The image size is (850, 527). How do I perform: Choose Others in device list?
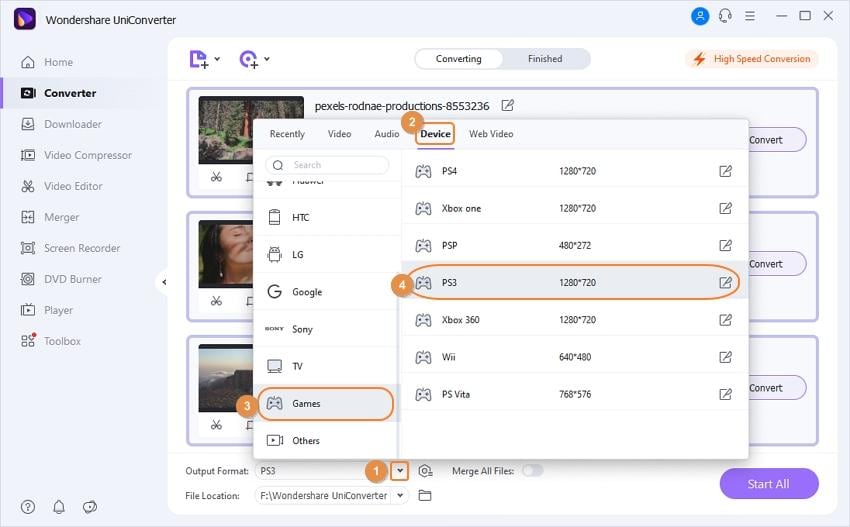[x=326, y=440]
